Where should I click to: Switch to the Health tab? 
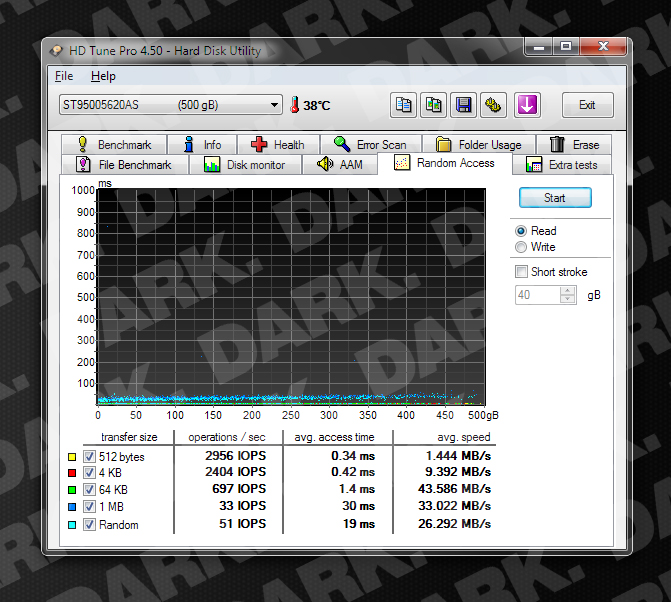(278, 145)
